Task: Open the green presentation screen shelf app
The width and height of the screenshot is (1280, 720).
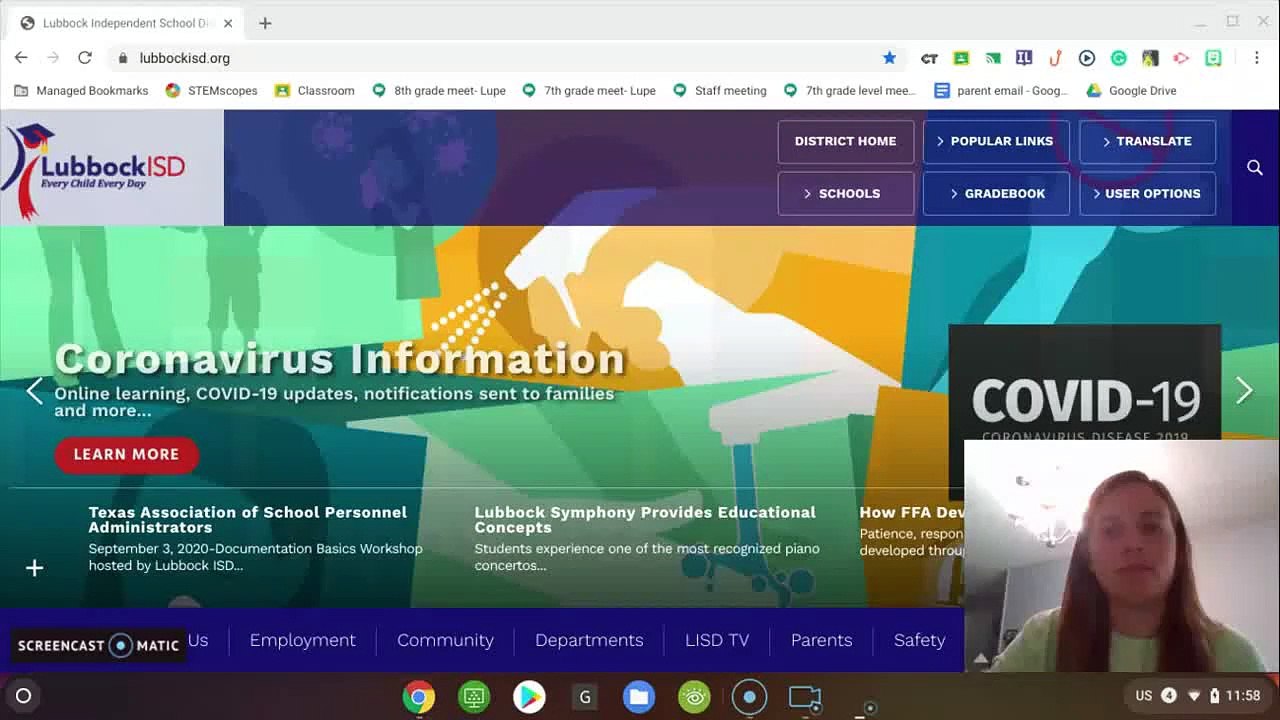Action: click(474, 697)
